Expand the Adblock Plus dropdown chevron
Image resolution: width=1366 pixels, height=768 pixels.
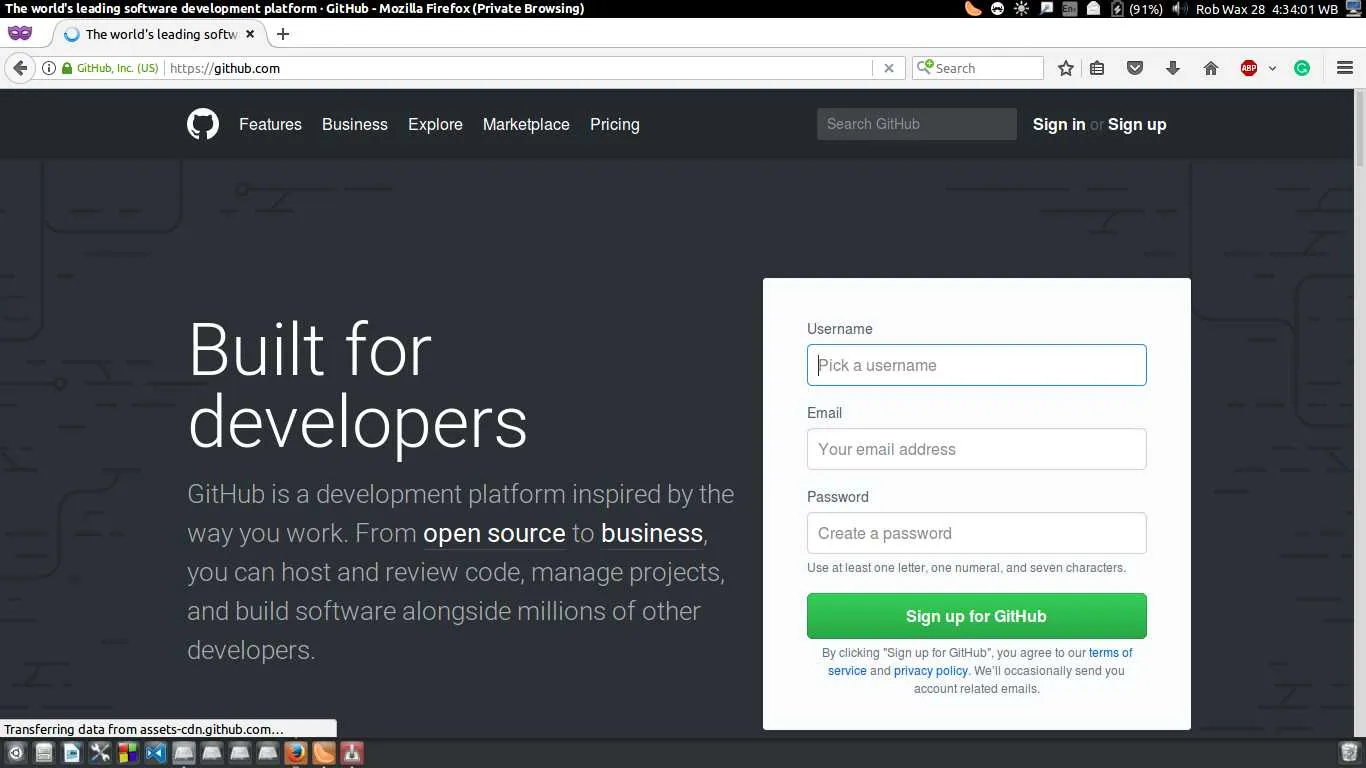(x=1273, y=68)
